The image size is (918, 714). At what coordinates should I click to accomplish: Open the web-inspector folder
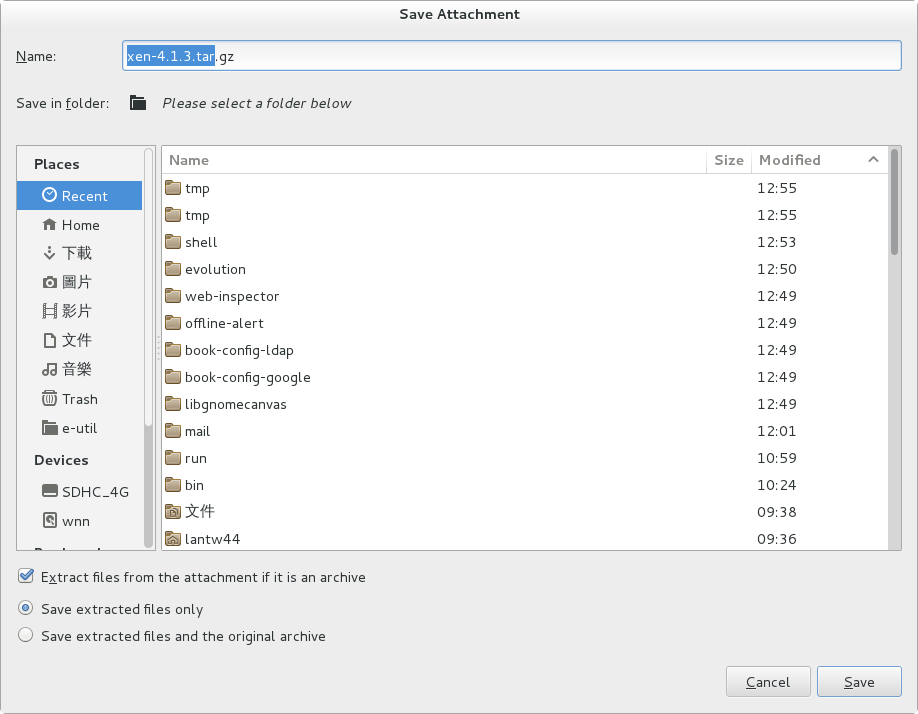tap(232, 295)
